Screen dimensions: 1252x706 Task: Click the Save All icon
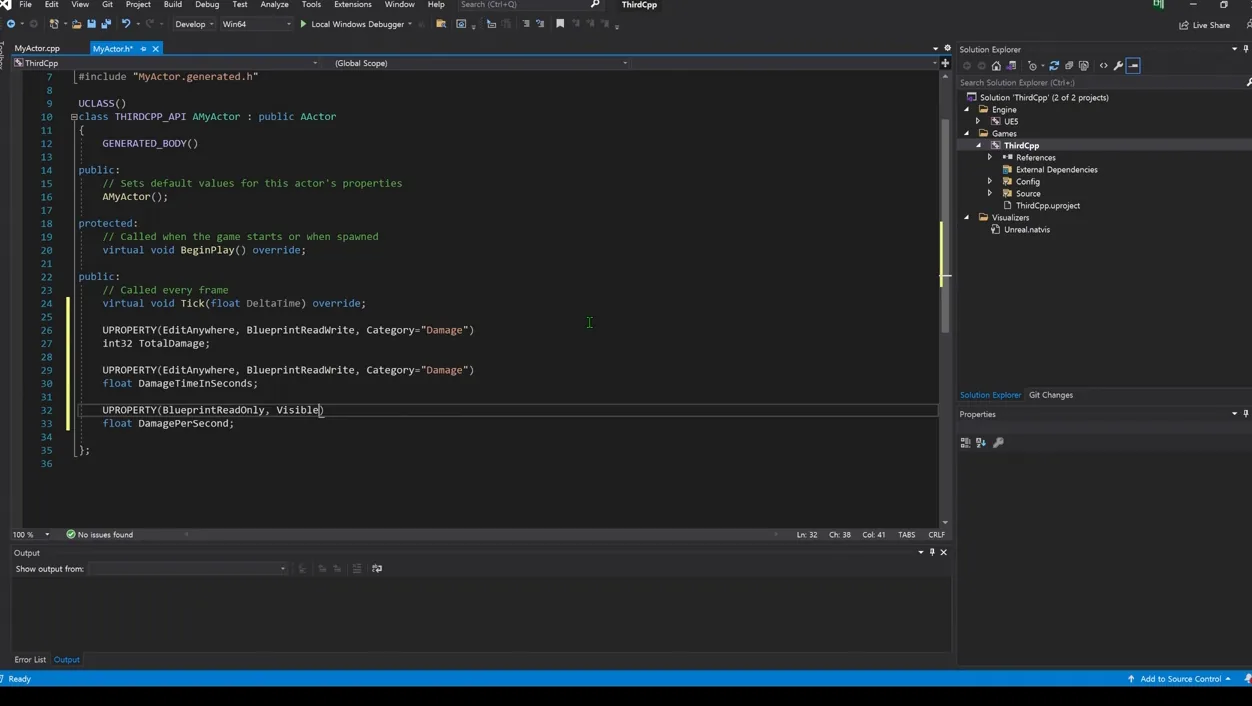pyautogui.click(x=106, y=24)
